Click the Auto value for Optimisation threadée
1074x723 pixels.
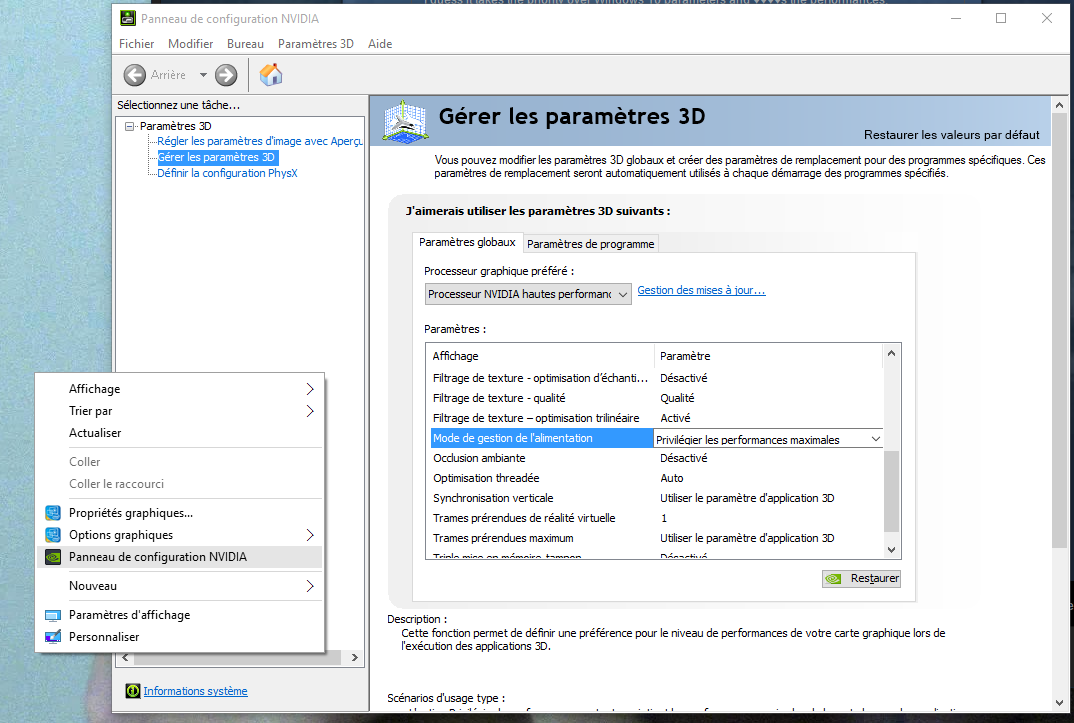click(672, 478)
